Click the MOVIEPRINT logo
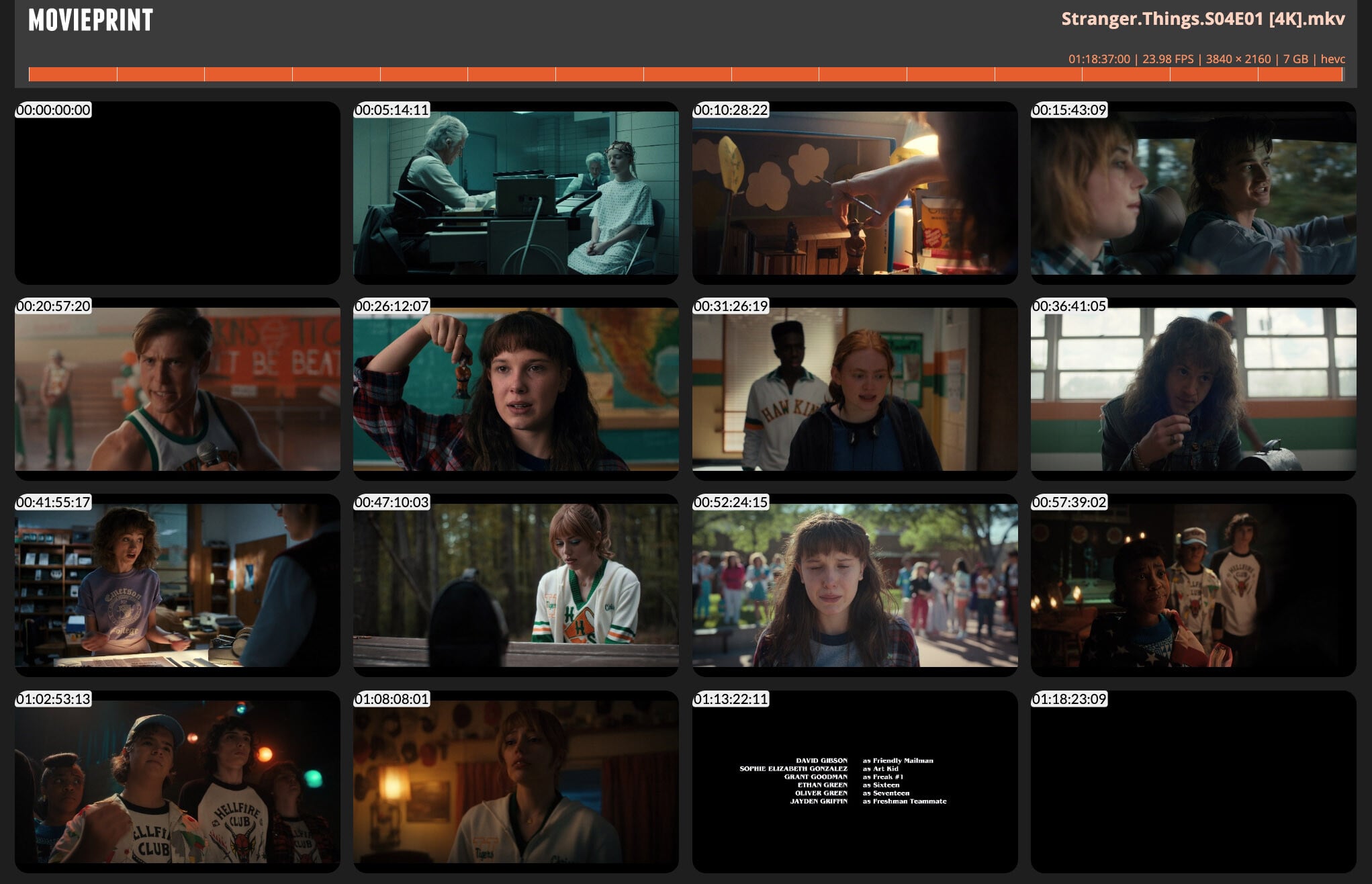This screenshot has height=884, width=1372. click(91, 20)
